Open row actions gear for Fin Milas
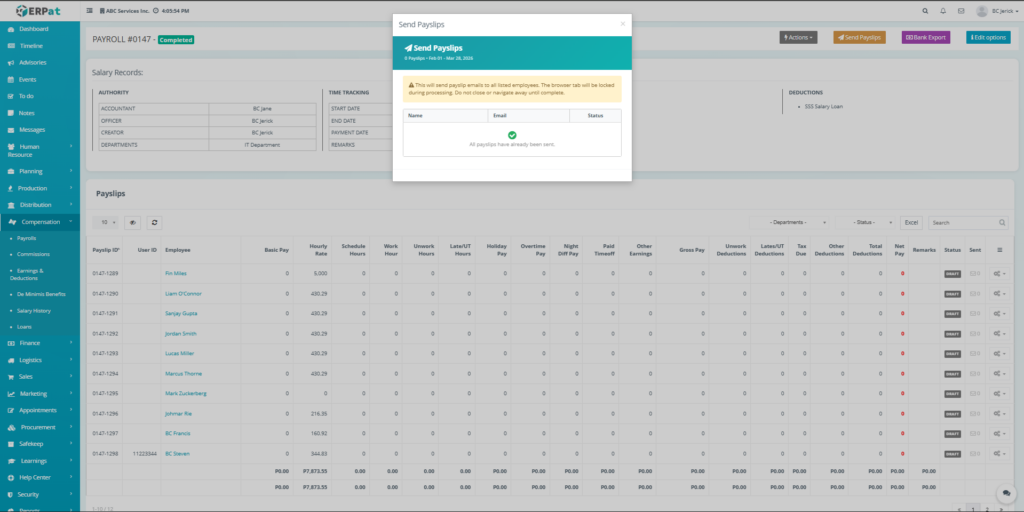The width and height of the screenshot is (1024, 512). tap(1000, 273)
